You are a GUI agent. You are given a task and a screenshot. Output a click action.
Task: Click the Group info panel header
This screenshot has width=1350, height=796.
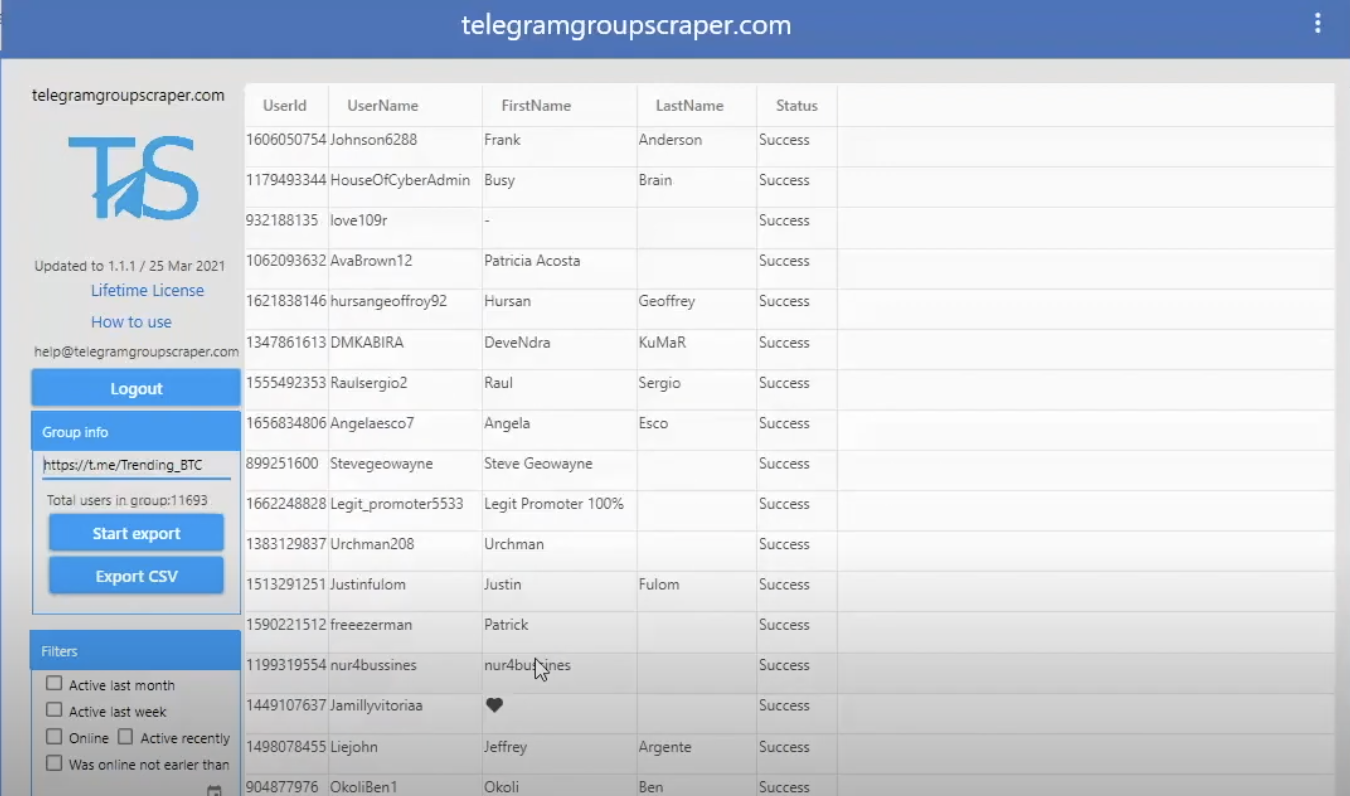point(136,432)
